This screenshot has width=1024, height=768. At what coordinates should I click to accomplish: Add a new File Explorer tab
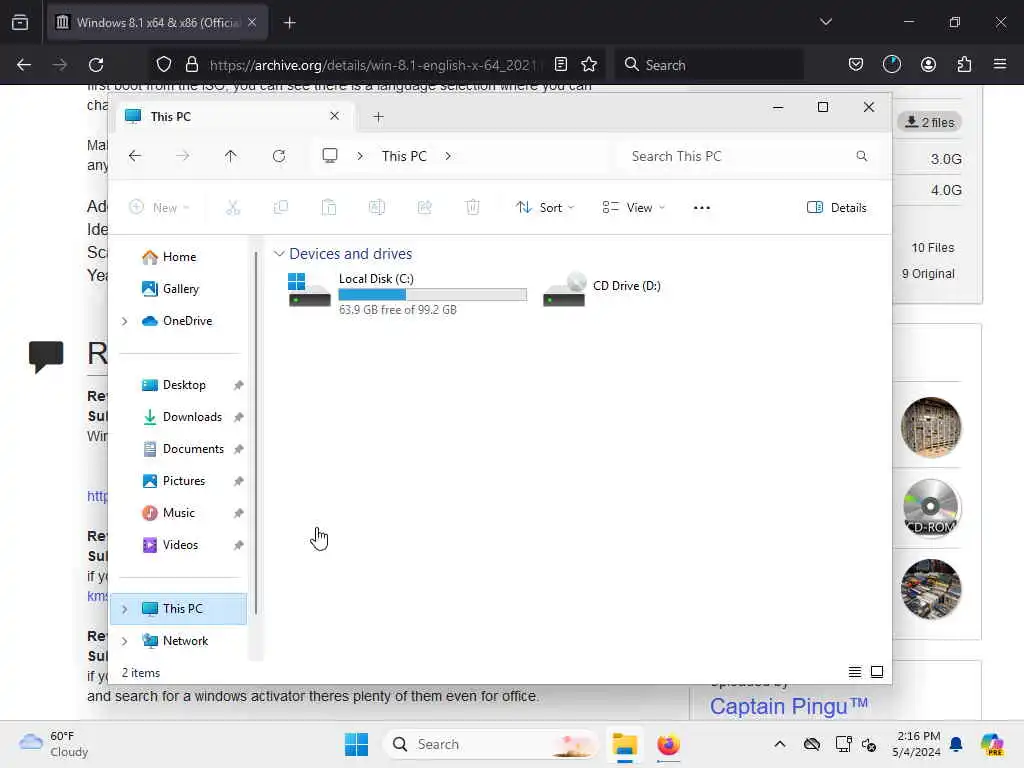(x=378, y=117)
